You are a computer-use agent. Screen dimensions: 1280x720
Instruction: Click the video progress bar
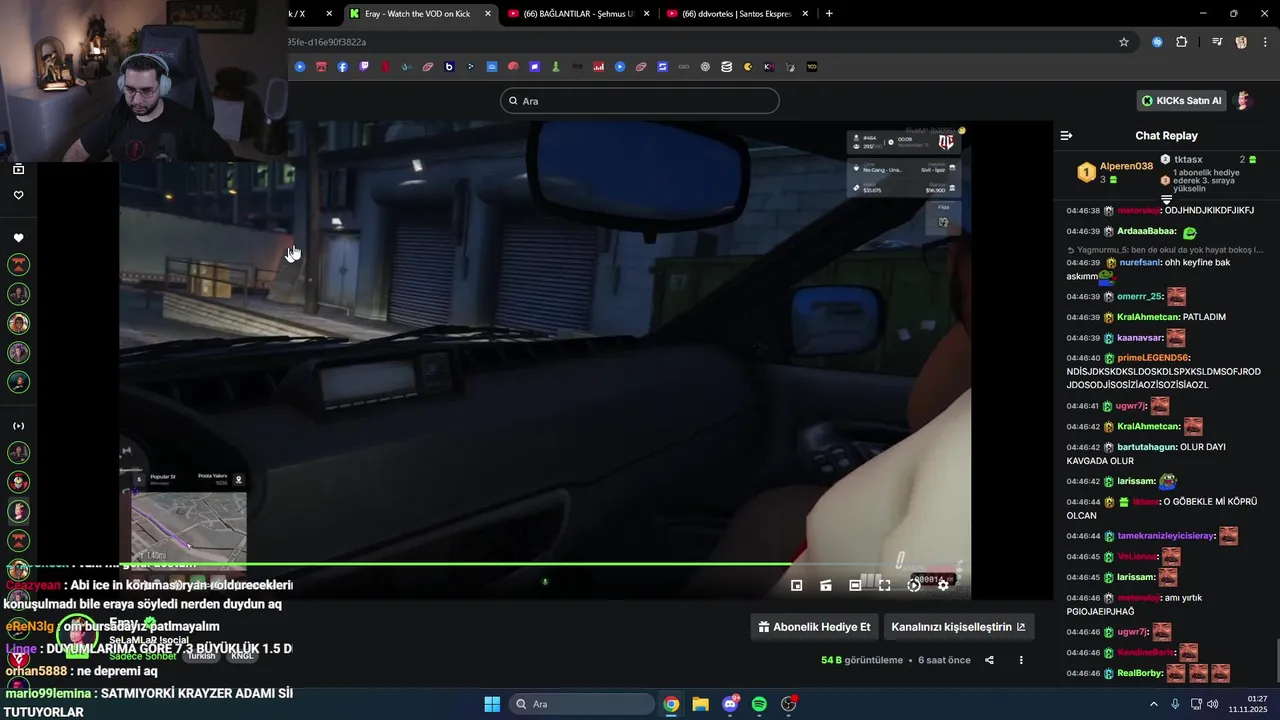[545, 564]
